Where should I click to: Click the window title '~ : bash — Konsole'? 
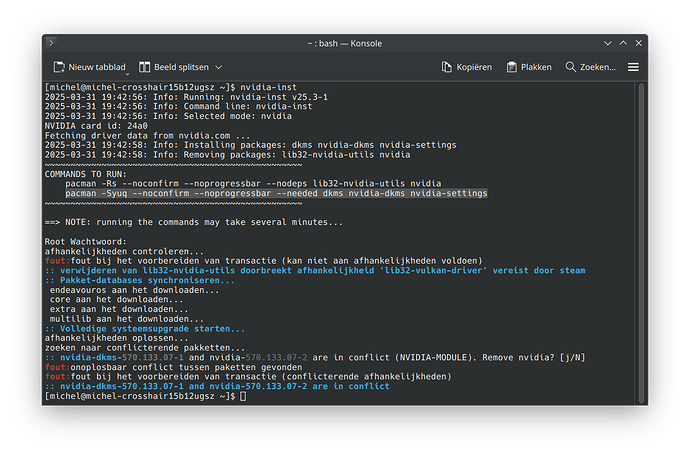click(x=345, y=44)
